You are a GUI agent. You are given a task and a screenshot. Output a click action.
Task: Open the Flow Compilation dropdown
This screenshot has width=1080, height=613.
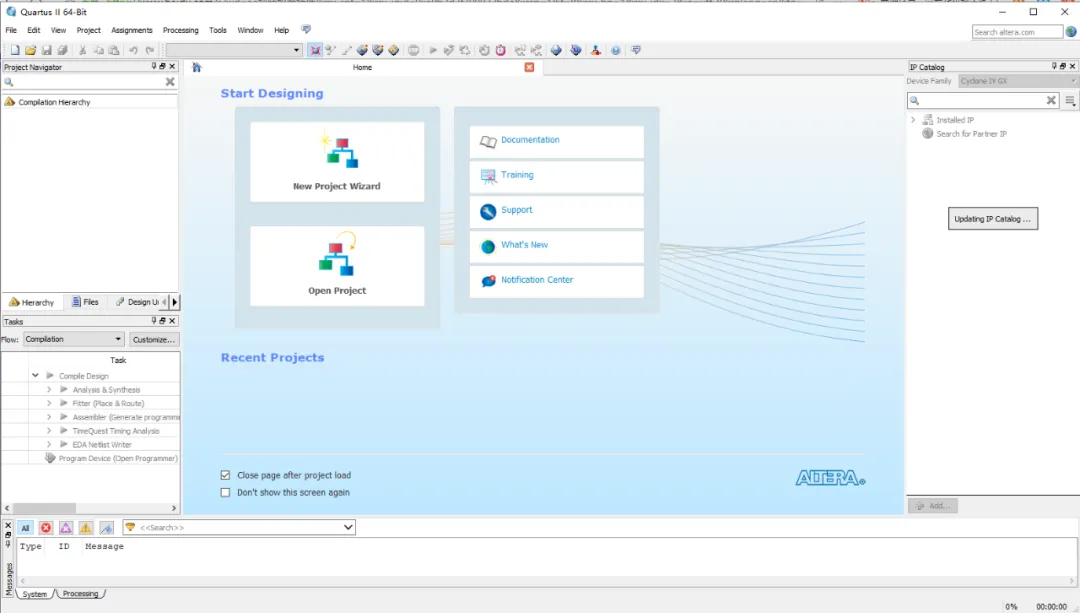pos(74,339)
